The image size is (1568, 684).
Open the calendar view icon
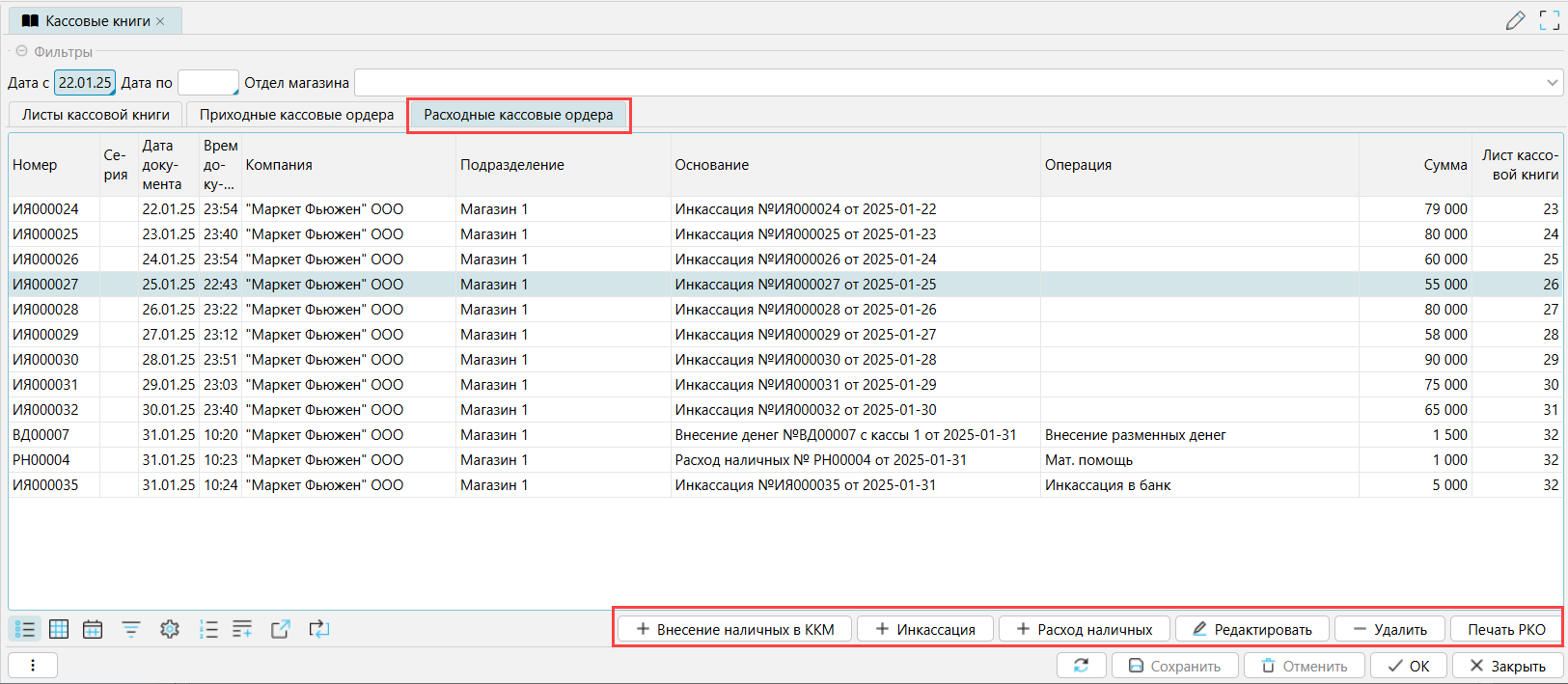tap(93, 630)
